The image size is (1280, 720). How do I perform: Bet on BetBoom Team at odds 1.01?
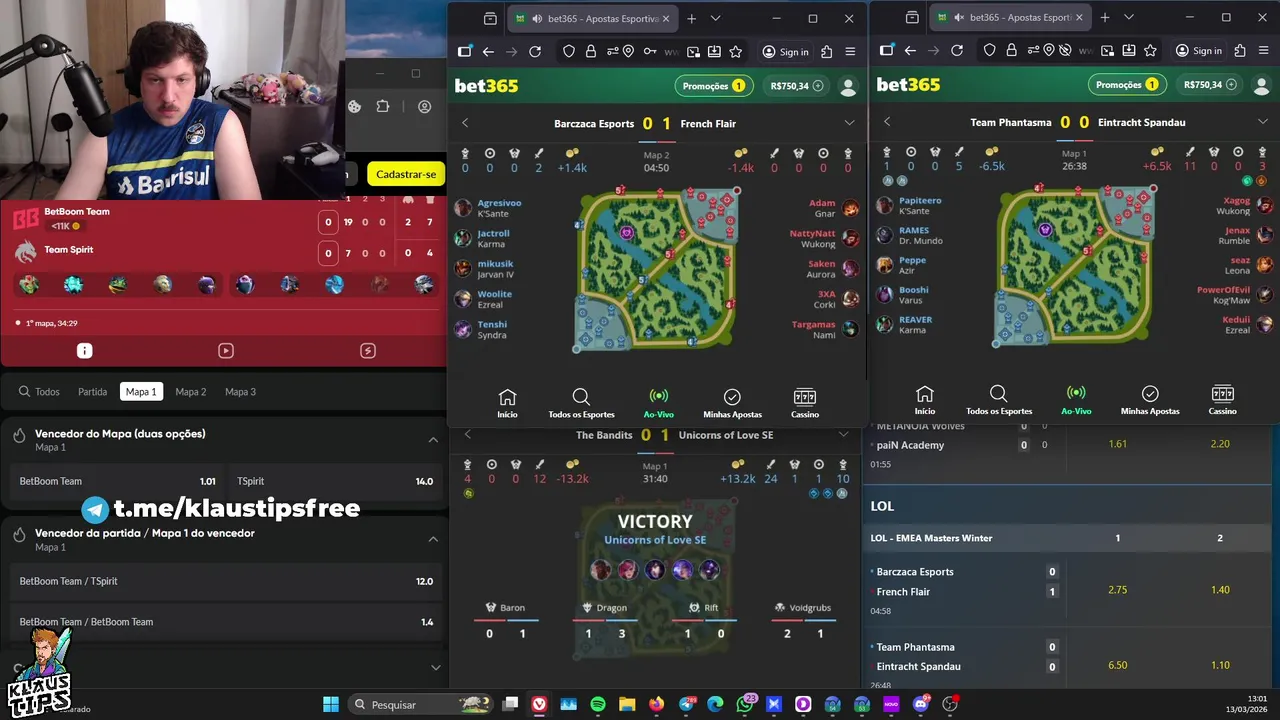tap(117, 481)
